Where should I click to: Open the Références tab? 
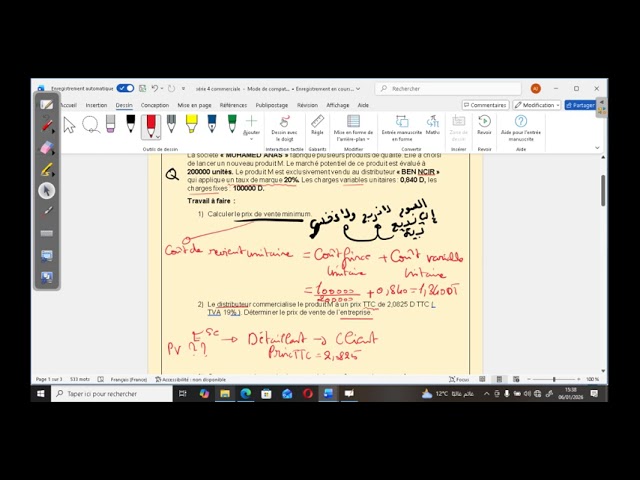click(x=233, y=105)
